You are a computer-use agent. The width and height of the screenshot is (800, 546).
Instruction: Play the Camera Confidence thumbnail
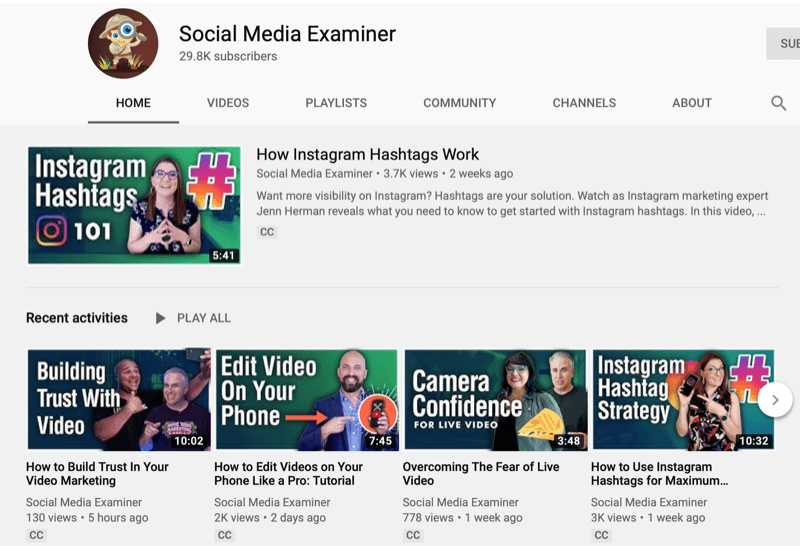[x=495, y=400]
